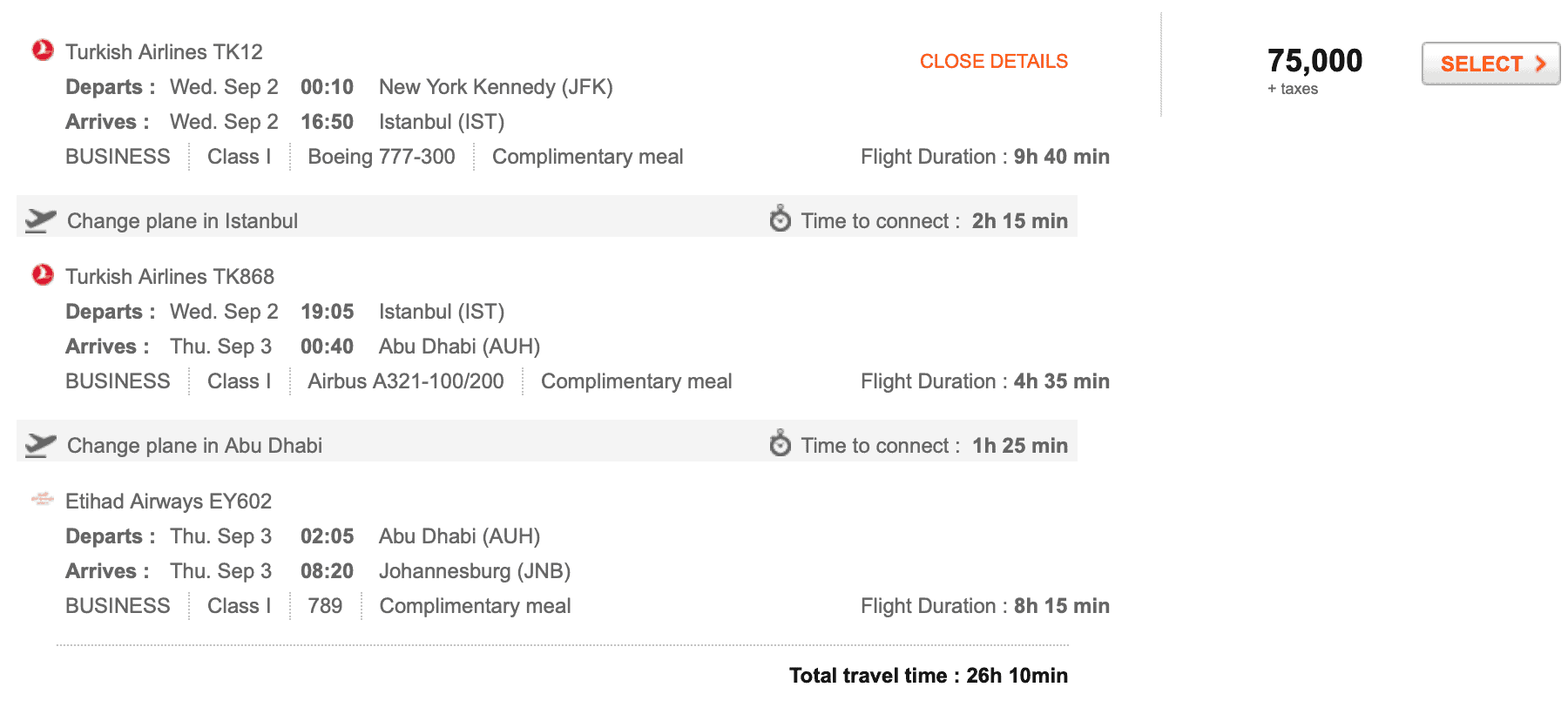Click the Etihad Airways EY602 flight title

coord(169,502)
